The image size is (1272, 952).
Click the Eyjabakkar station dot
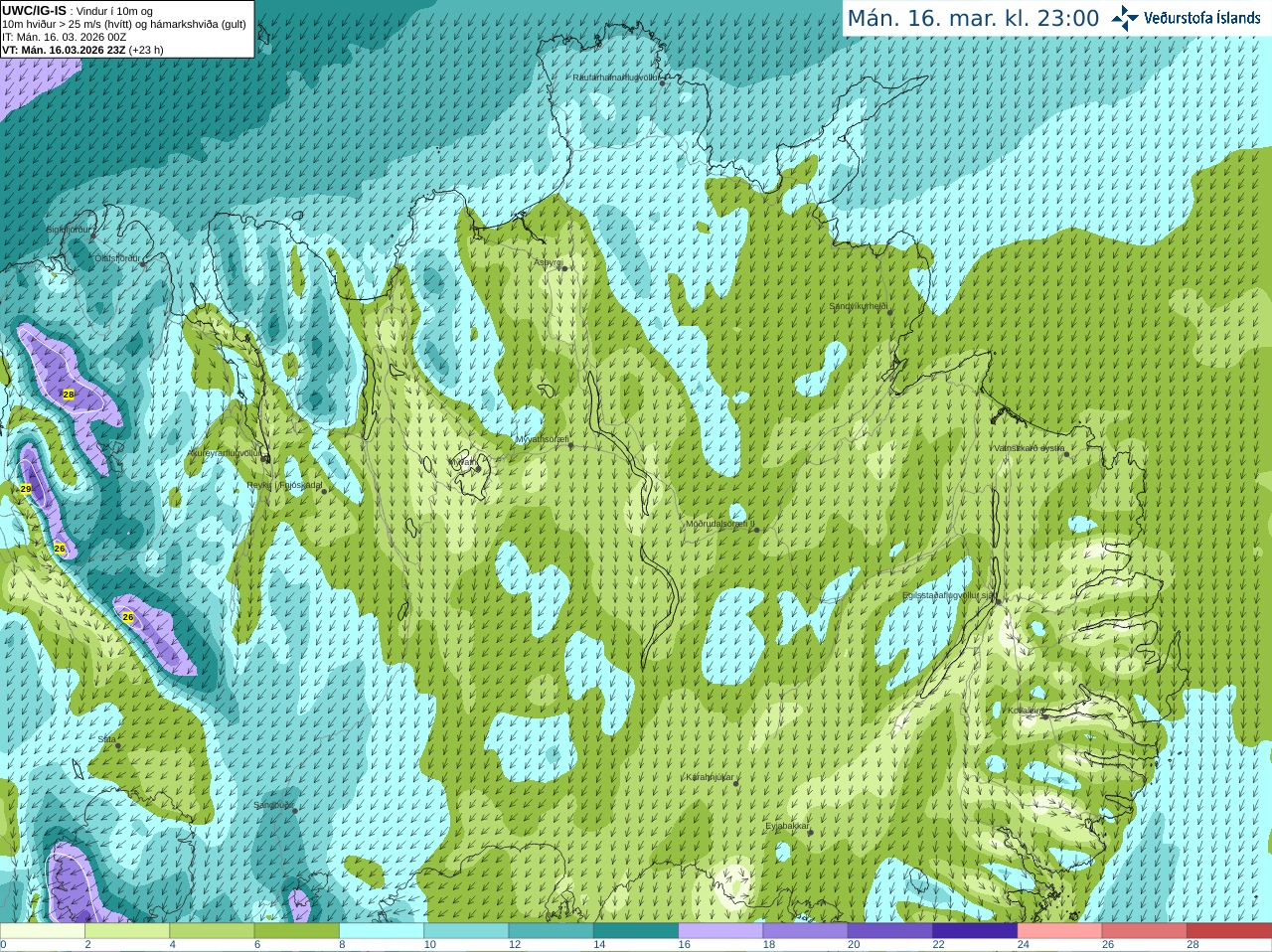[811, 832]
